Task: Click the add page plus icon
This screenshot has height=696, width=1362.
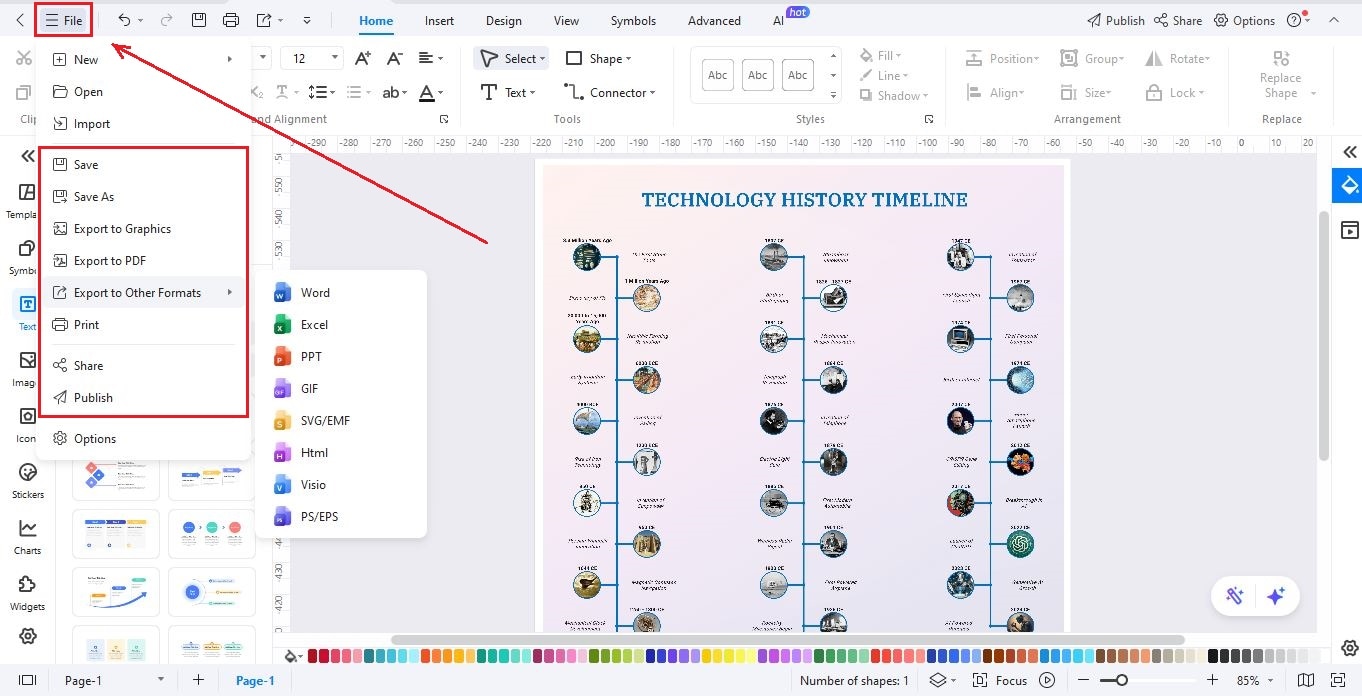Action: (x=198, y=680)
